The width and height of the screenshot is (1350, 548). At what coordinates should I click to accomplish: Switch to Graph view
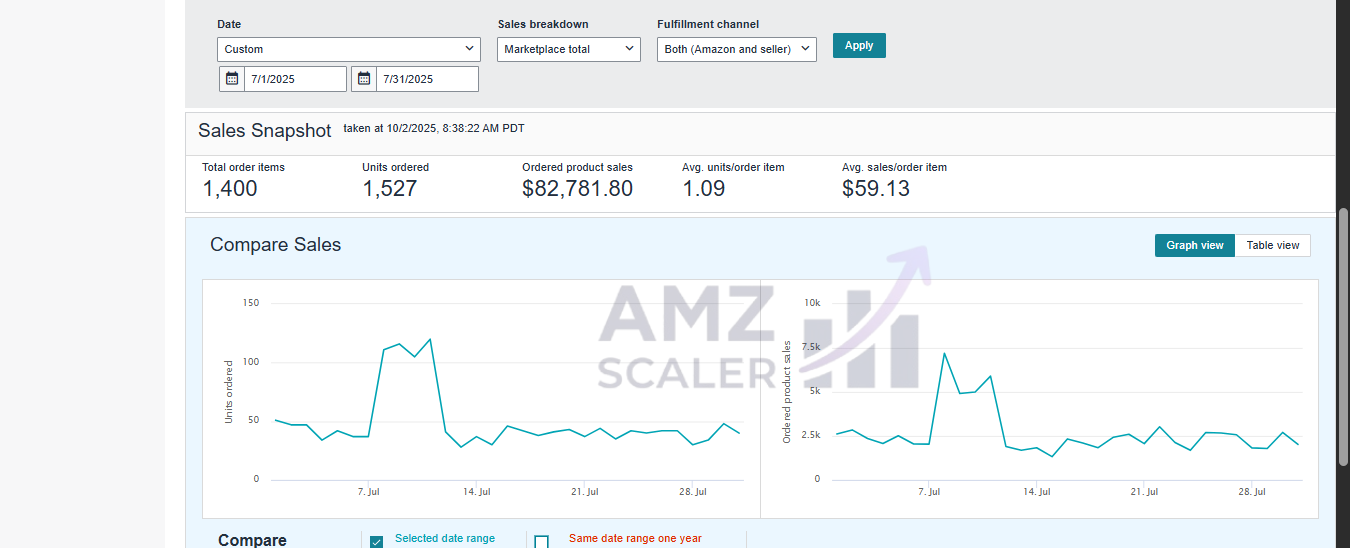coord(1195,245)
